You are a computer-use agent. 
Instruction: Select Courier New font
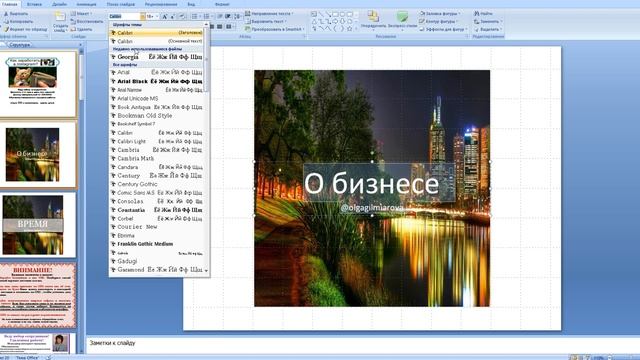tap(156, 227)
